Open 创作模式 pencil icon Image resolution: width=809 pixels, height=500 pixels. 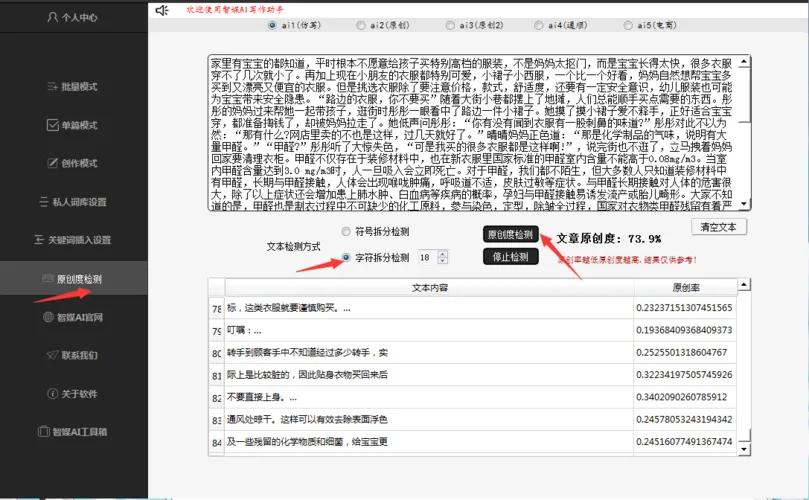point(53,163)
